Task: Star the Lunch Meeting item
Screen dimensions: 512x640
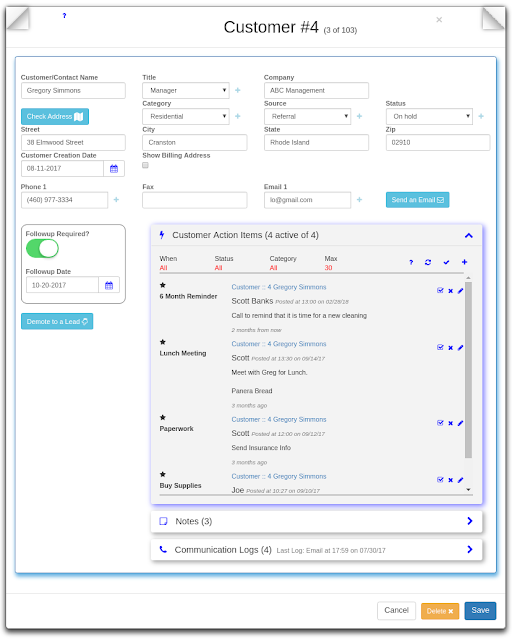Action: (x=163, y=342)
